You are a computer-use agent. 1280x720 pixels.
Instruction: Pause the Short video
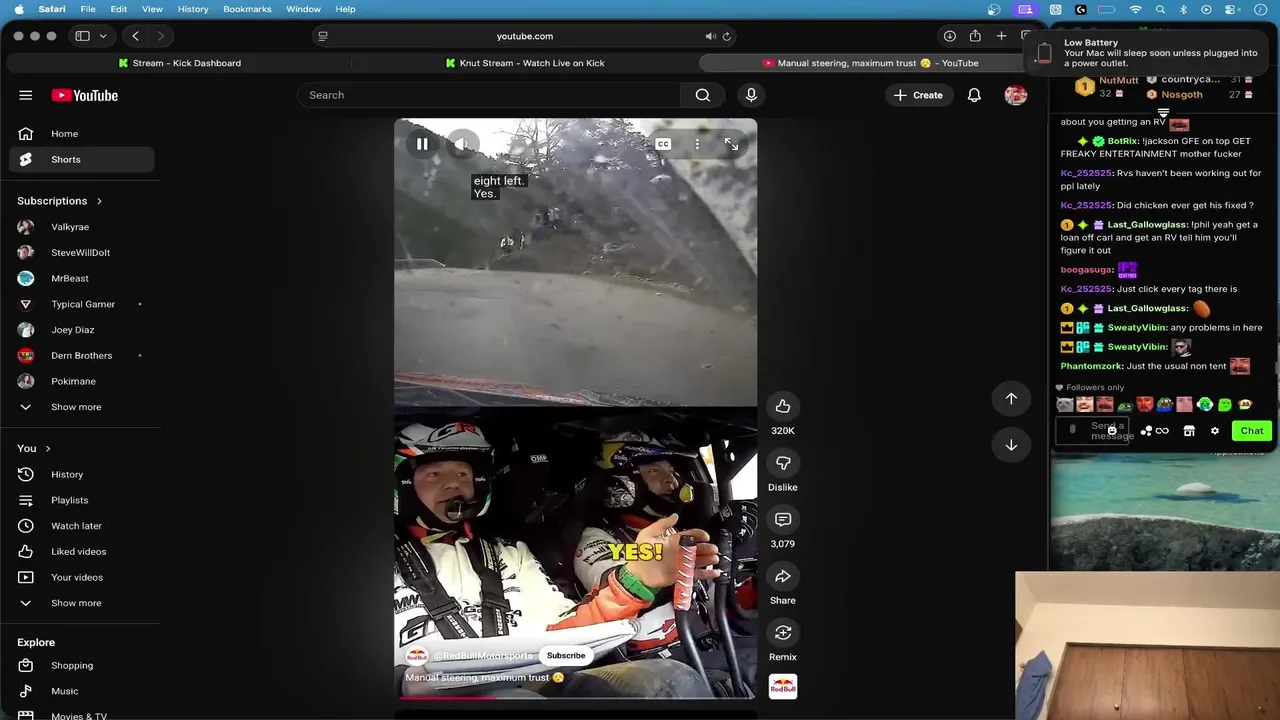[422, 144]
